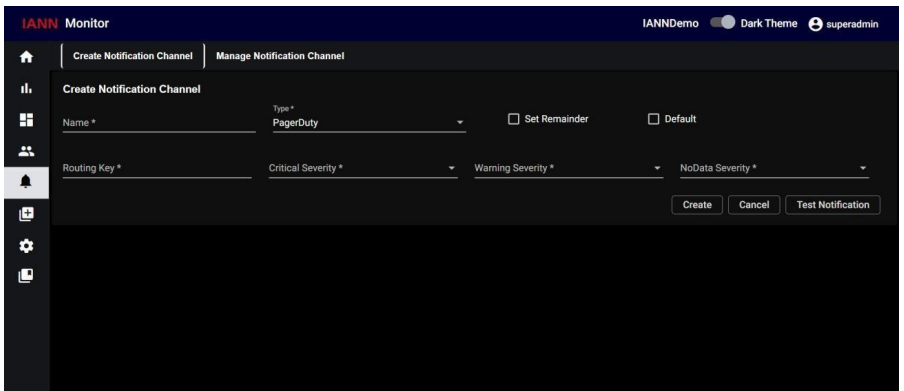Expand the Critical Severity dropdown

pos(363,168)
